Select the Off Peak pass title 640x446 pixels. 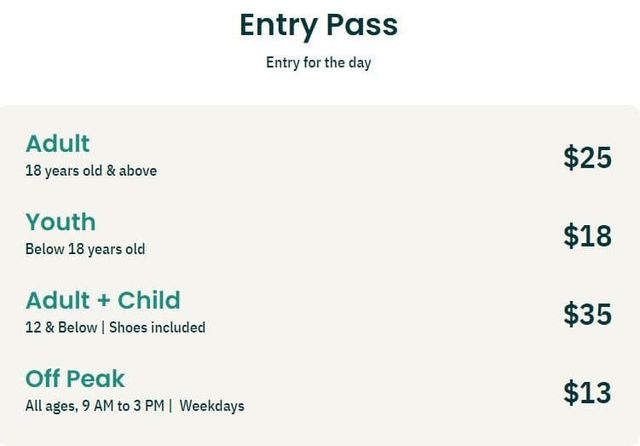(75, 378)
